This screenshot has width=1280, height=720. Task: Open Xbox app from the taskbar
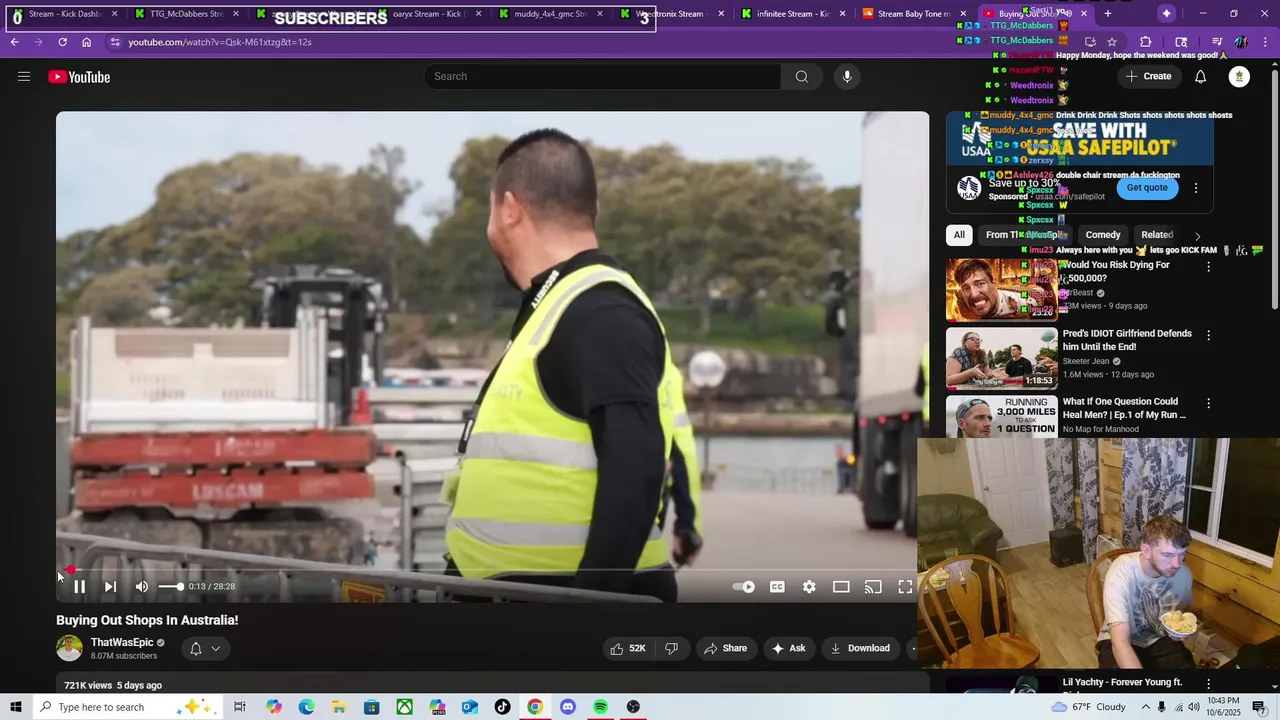[404, 707]
